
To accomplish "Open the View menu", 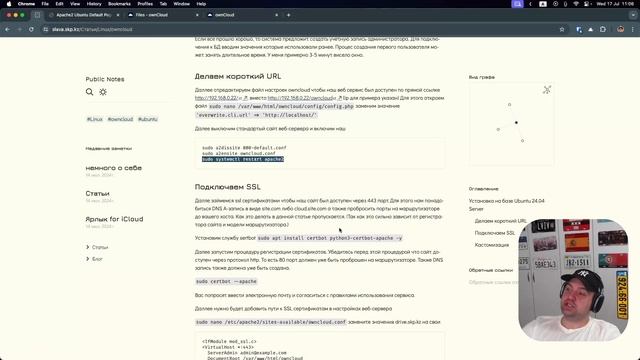I will (75, 4).
